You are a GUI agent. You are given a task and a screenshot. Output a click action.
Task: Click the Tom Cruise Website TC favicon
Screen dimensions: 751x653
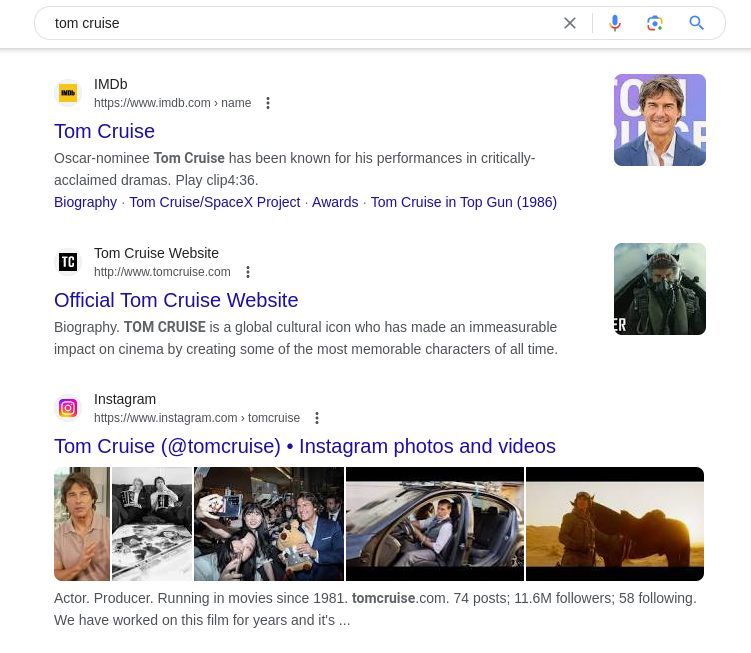[68, 262]
